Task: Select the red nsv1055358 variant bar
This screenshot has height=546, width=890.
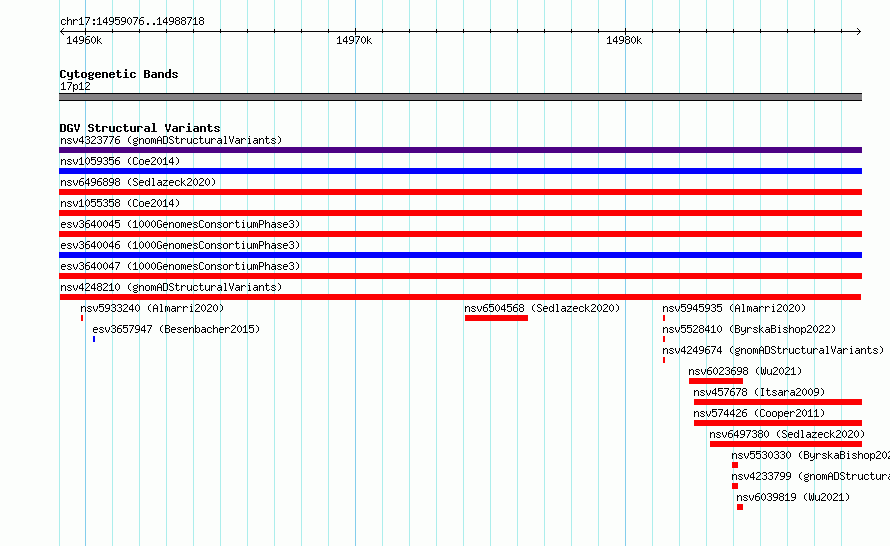Action: [x=460, y=213]
